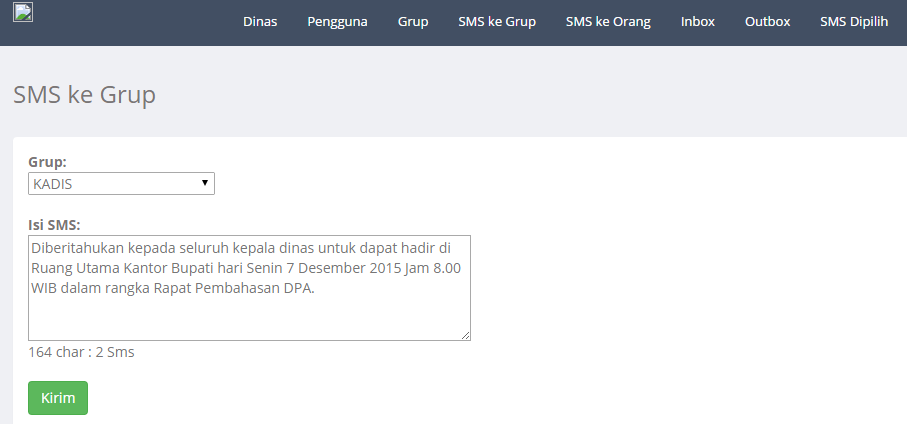Open the Inbox page
907x424 pixels.
point(698,22)
